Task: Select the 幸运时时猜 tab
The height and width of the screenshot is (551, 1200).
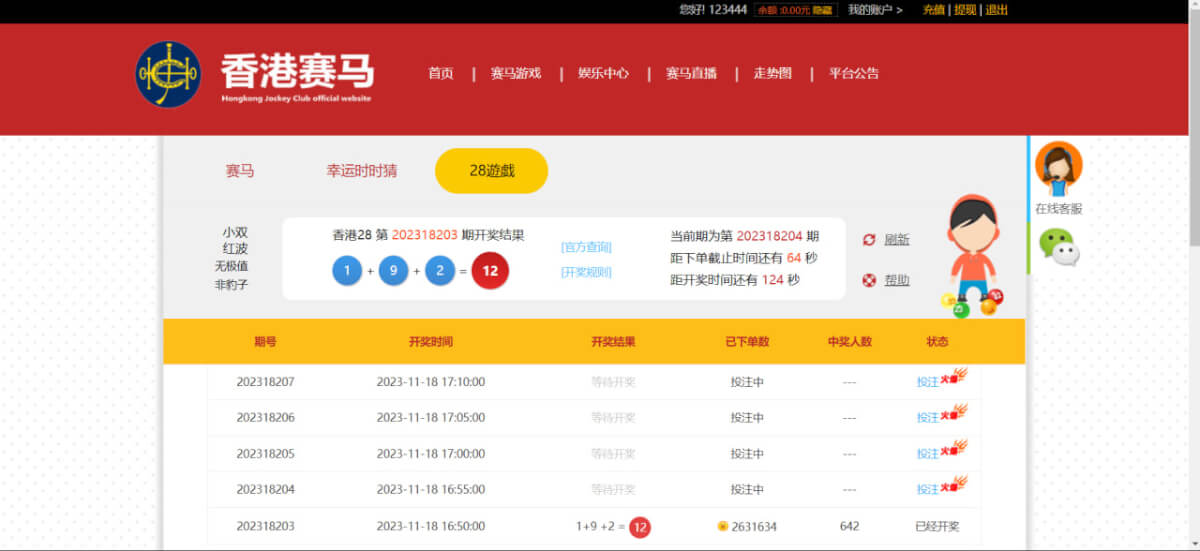Action: click(x=361, y=171)
